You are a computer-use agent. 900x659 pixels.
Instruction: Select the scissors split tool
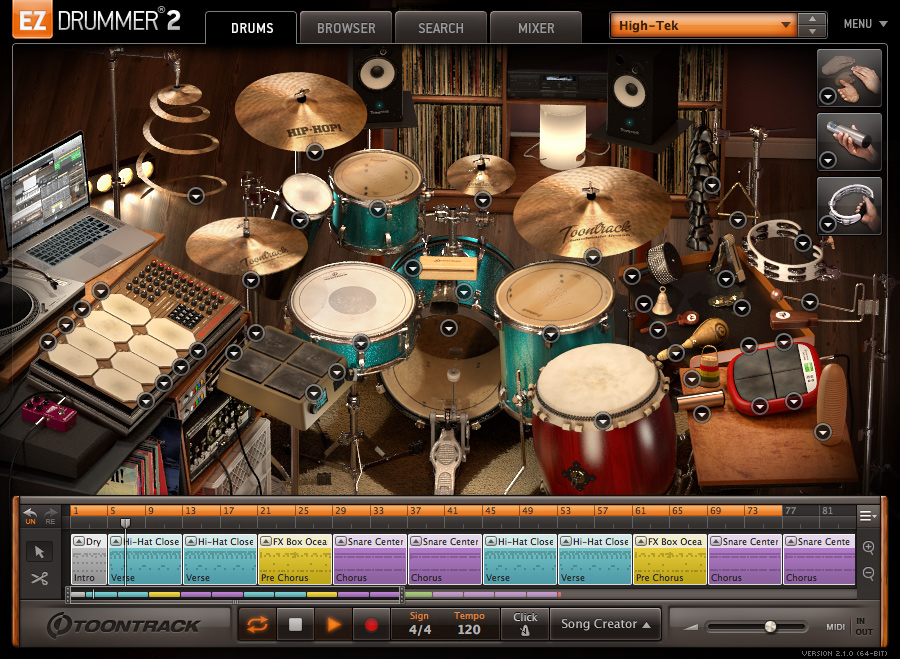tap(39, 578)
